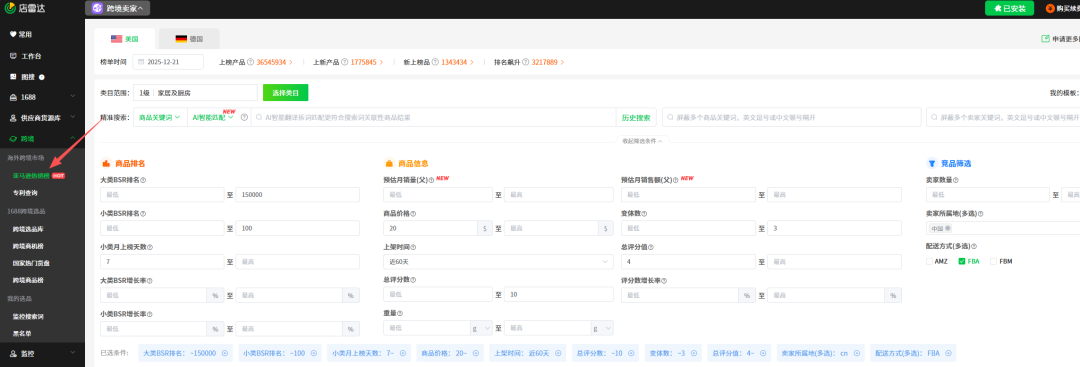Viewport: 1080px width, 367px height.
Task: Click help icon next to 总评分值
Action: pyautogui.click(x=650, y=247)
